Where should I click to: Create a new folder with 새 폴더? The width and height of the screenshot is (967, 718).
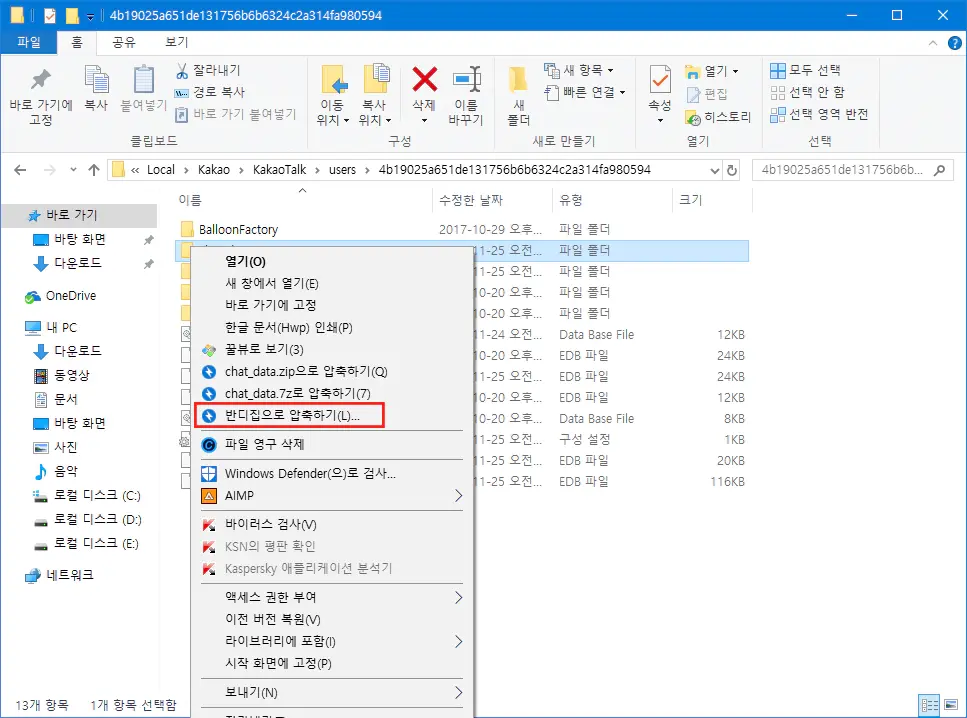click(x=518, y=96)
